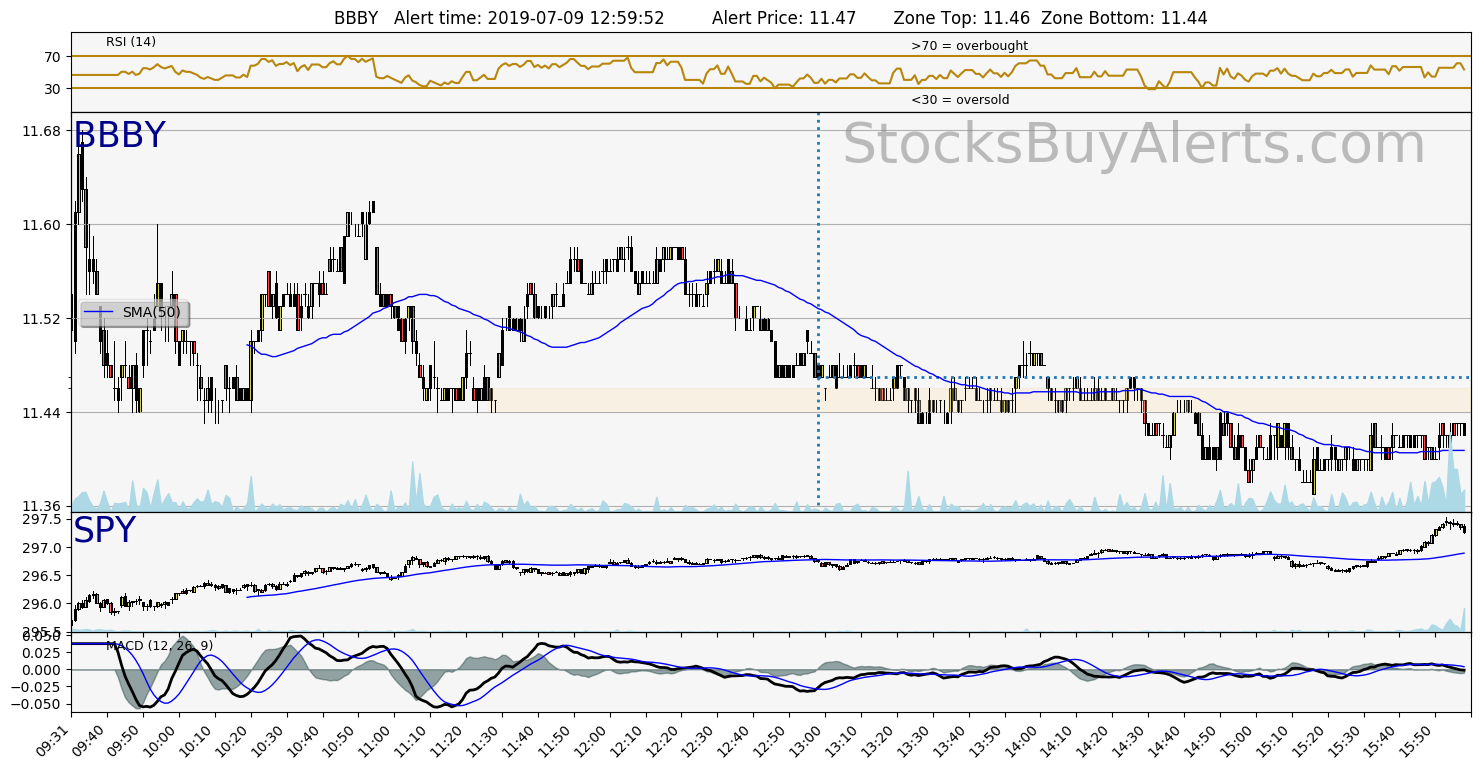Screen dimensions: 1484x770
Task: Click the 'Zone Top: 11.46' header text
Action: point(964,18)
